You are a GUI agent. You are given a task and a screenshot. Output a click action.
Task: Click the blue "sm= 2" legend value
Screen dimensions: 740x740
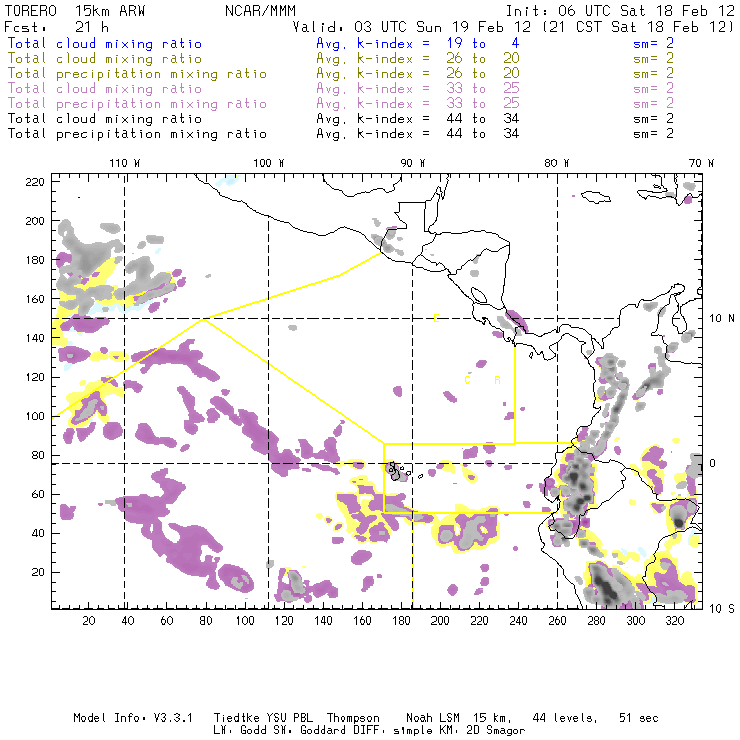click(x=653, y=43)
